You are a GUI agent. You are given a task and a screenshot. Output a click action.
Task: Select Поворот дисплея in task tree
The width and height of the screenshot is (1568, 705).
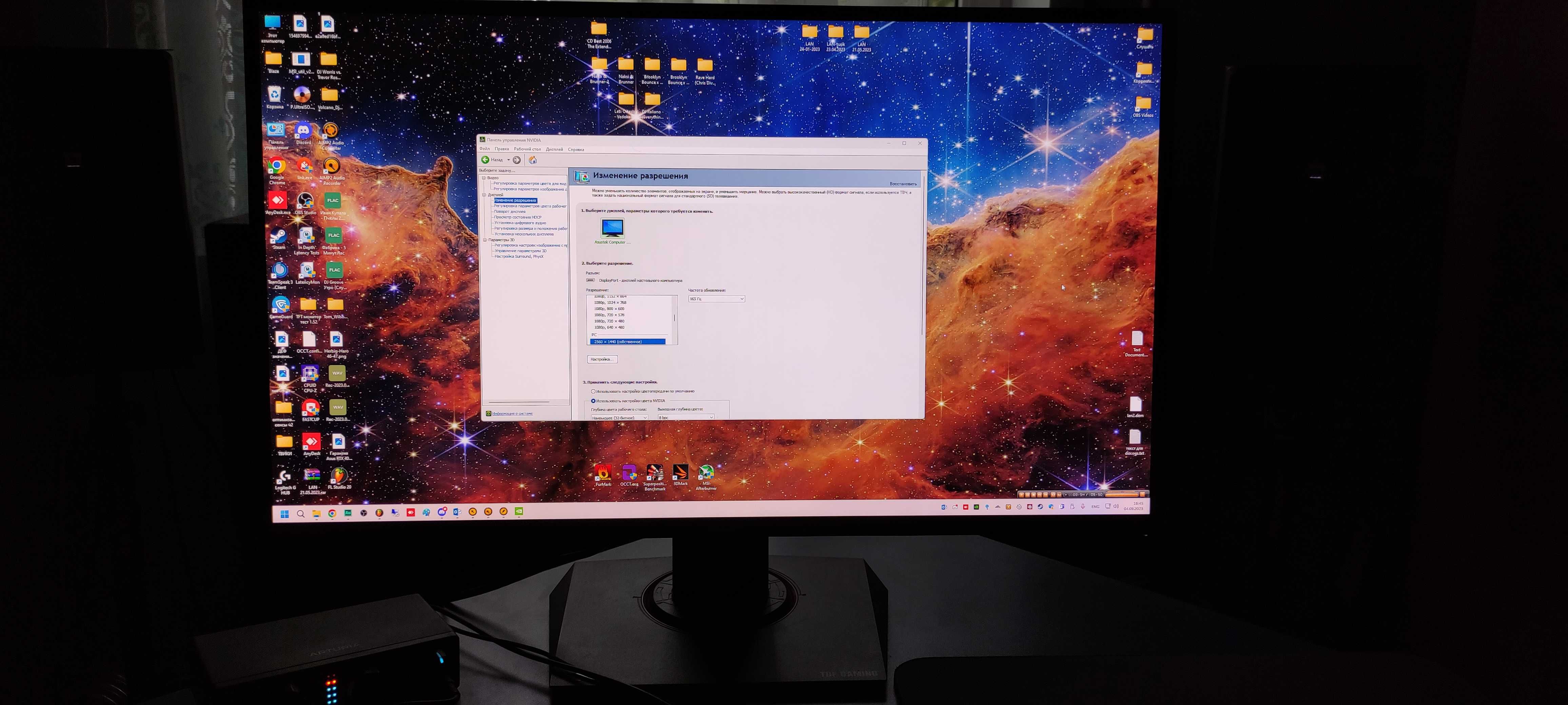(x=509, y=212)
